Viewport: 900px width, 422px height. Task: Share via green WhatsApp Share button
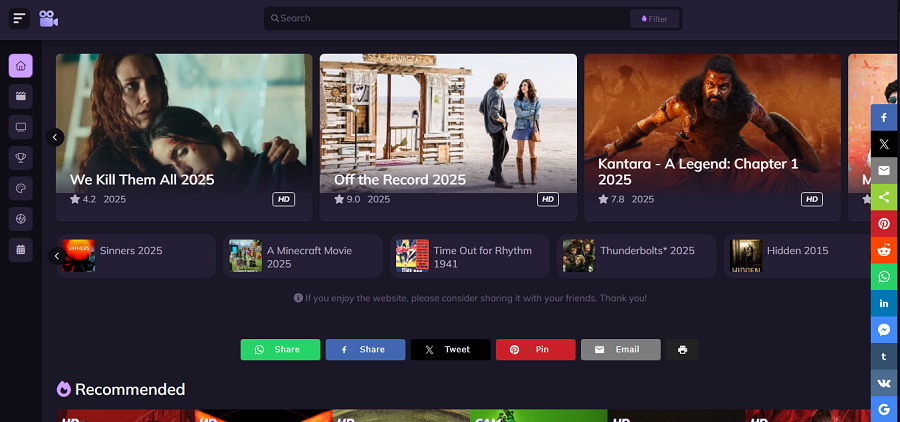[280, 350]
